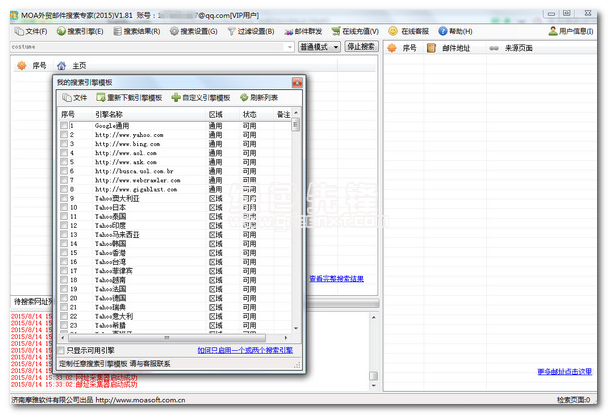The image size is (608, 415).
Task: Click vertical scrollbar thumb in engine list
Action: 295,124
